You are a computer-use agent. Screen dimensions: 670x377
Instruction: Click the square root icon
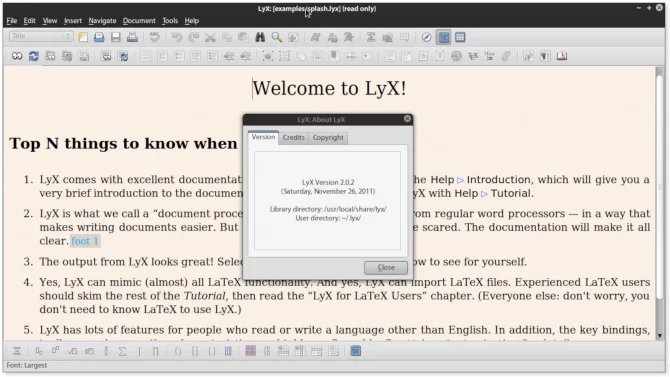coord(73,351)
